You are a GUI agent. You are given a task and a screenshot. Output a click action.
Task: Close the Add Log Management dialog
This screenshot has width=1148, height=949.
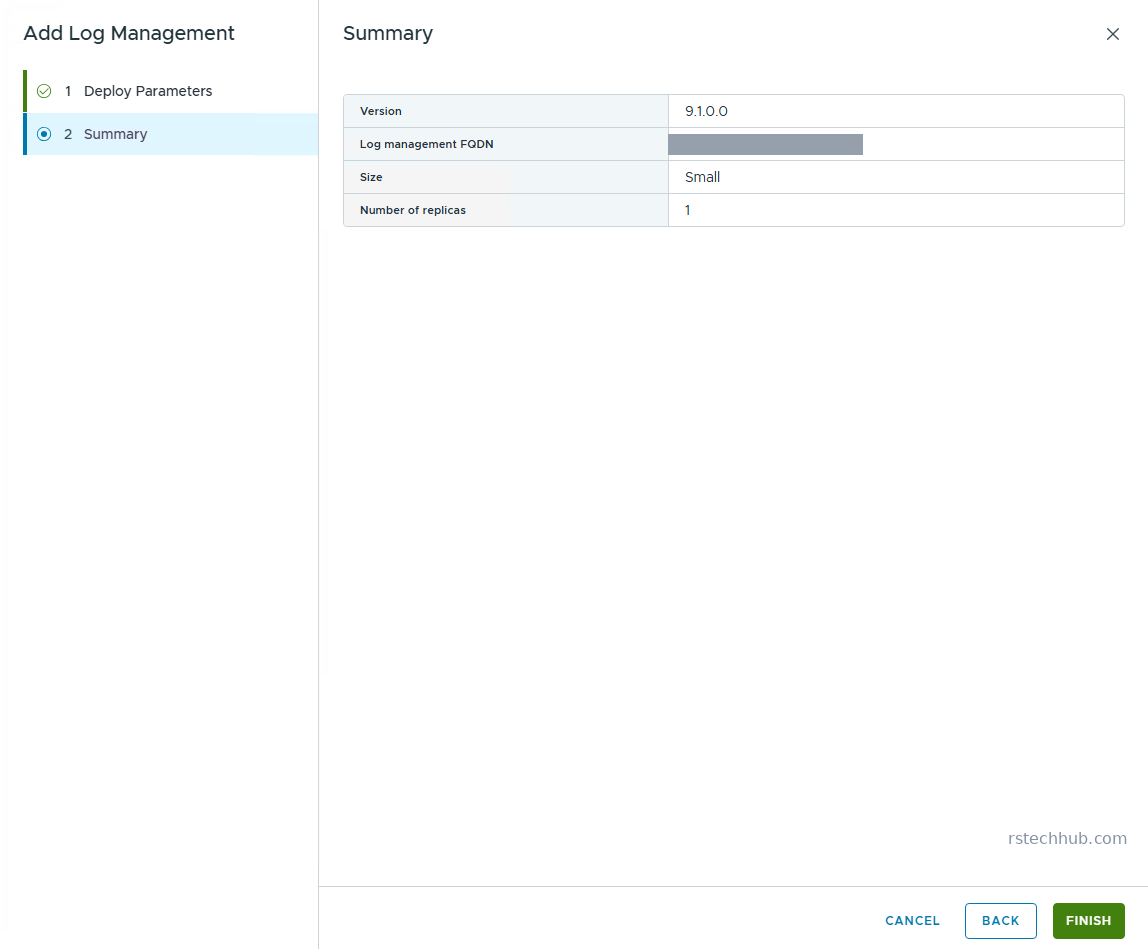[x=1112, y=34]
